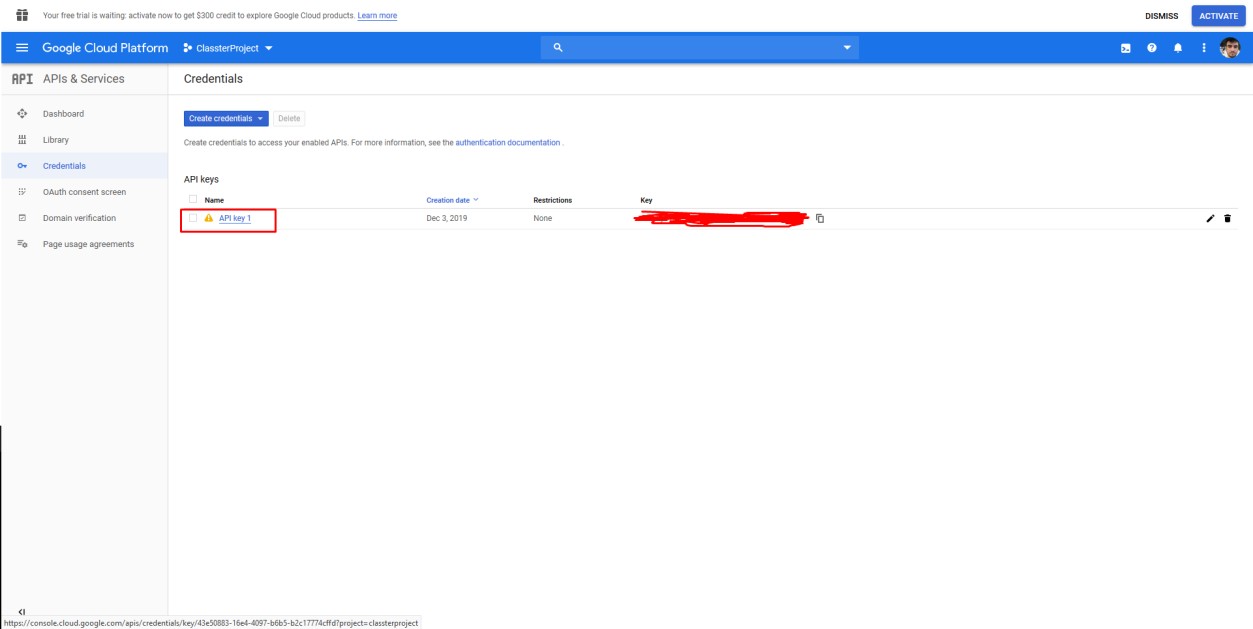
Task: Expand the search bar dropdown arrow
Action: [846, 48]
